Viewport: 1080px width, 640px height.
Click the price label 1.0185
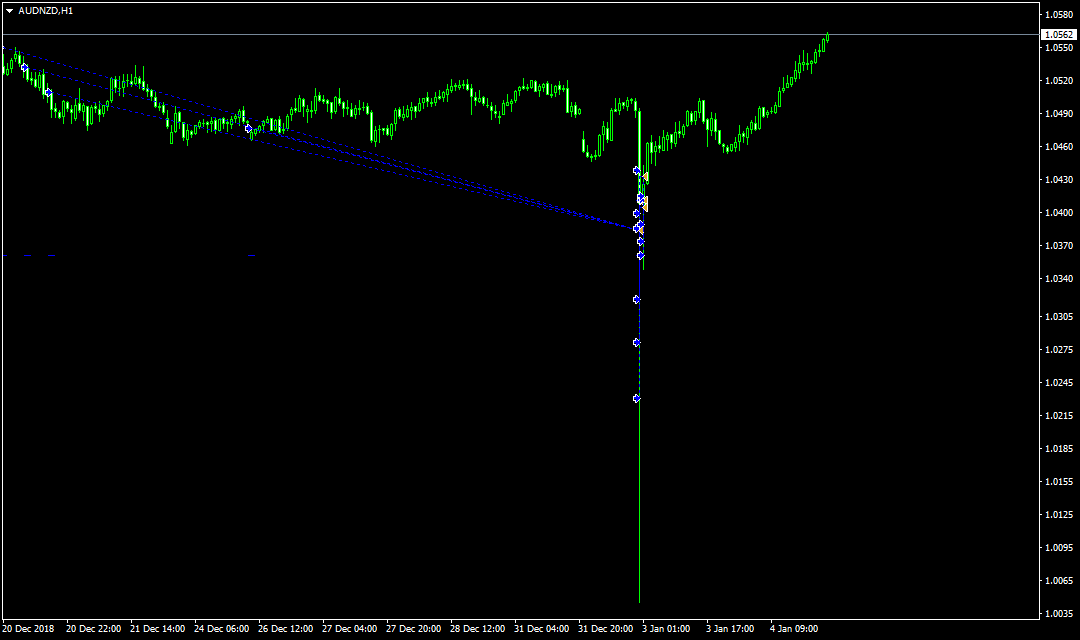(x=1059, y=449)
